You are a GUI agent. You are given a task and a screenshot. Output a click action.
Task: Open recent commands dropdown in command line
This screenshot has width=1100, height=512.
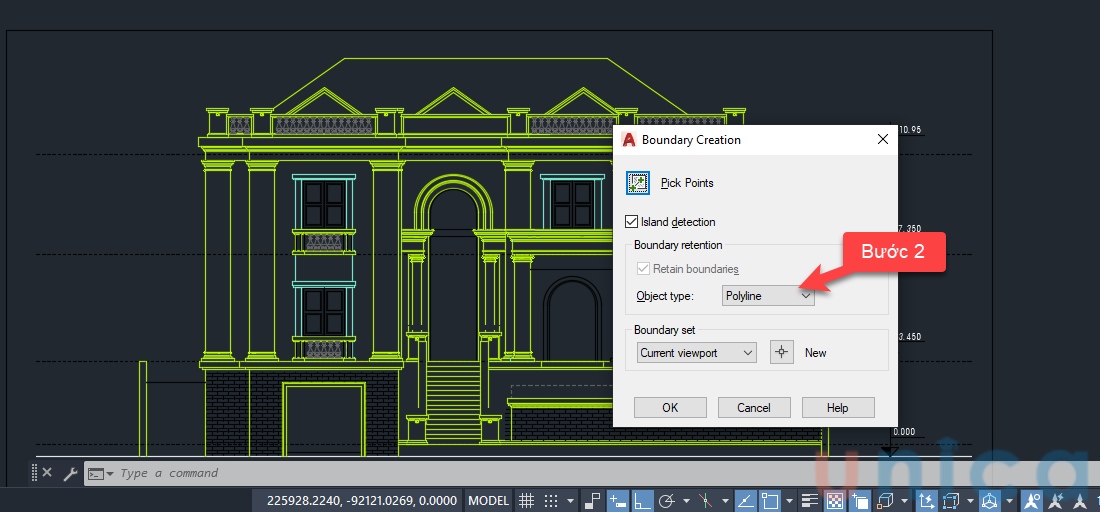pyautogui.click(x=101, y=474)
